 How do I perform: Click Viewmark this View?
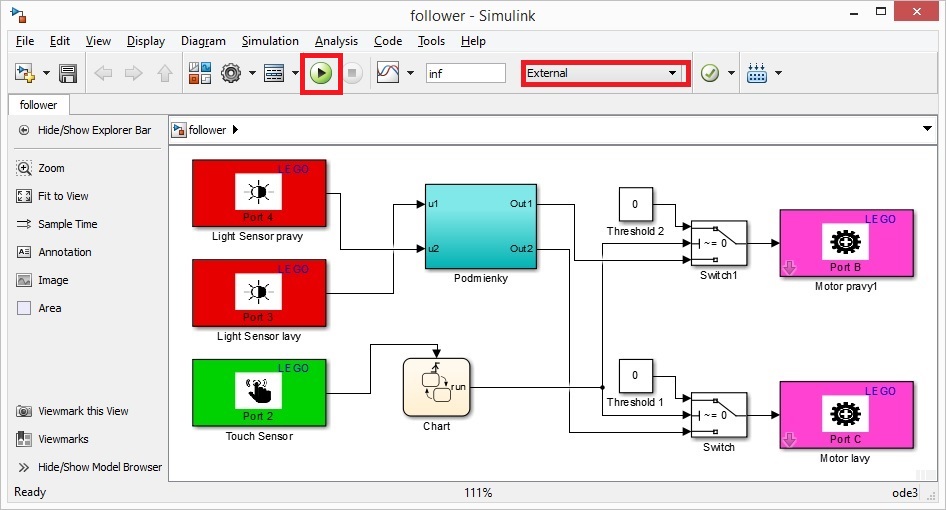click(72, 411)
